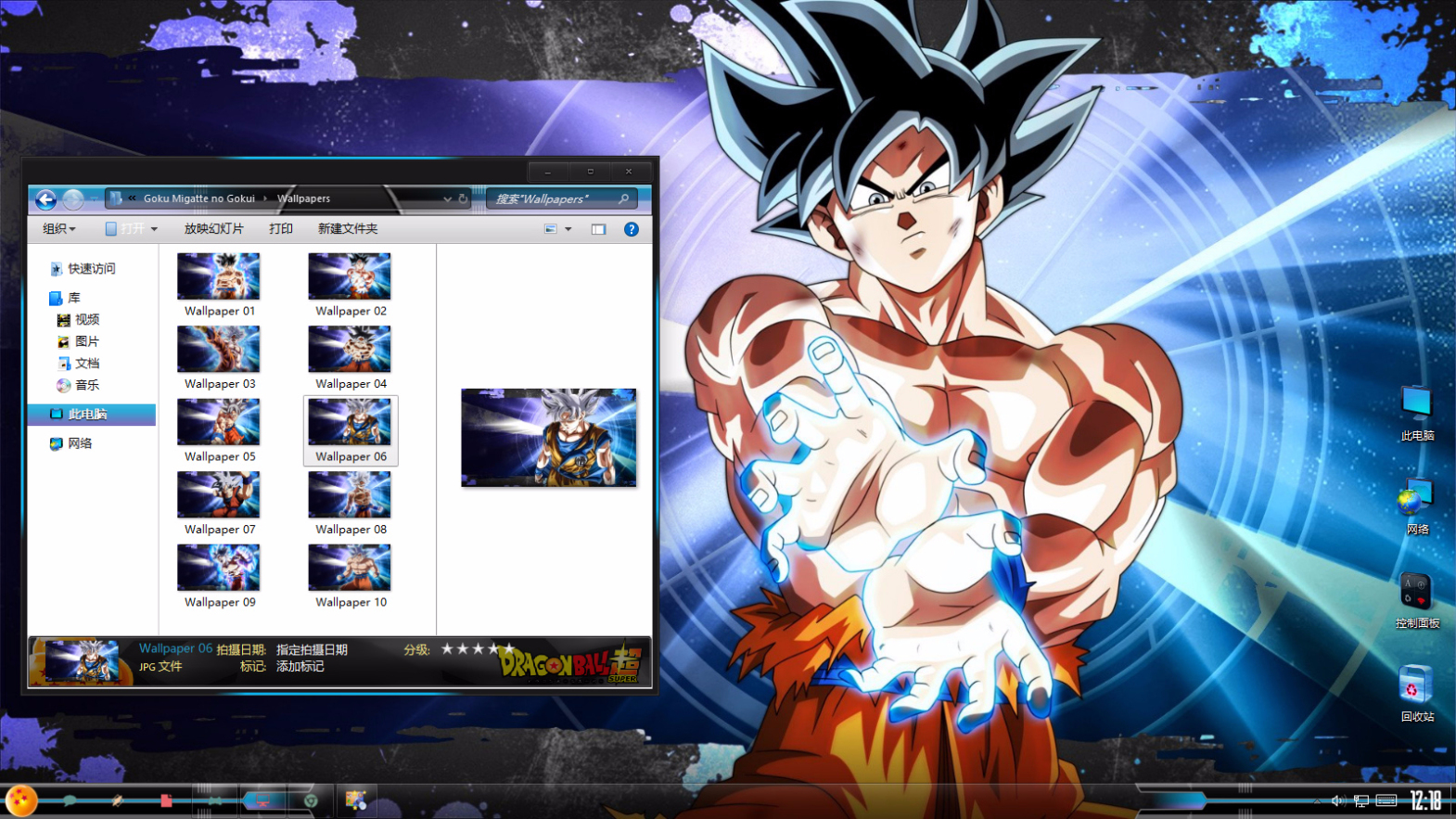Open recent locations dropdown beside forward arrow
This screenshot has width=1456, height=819.
click(94, 198)
